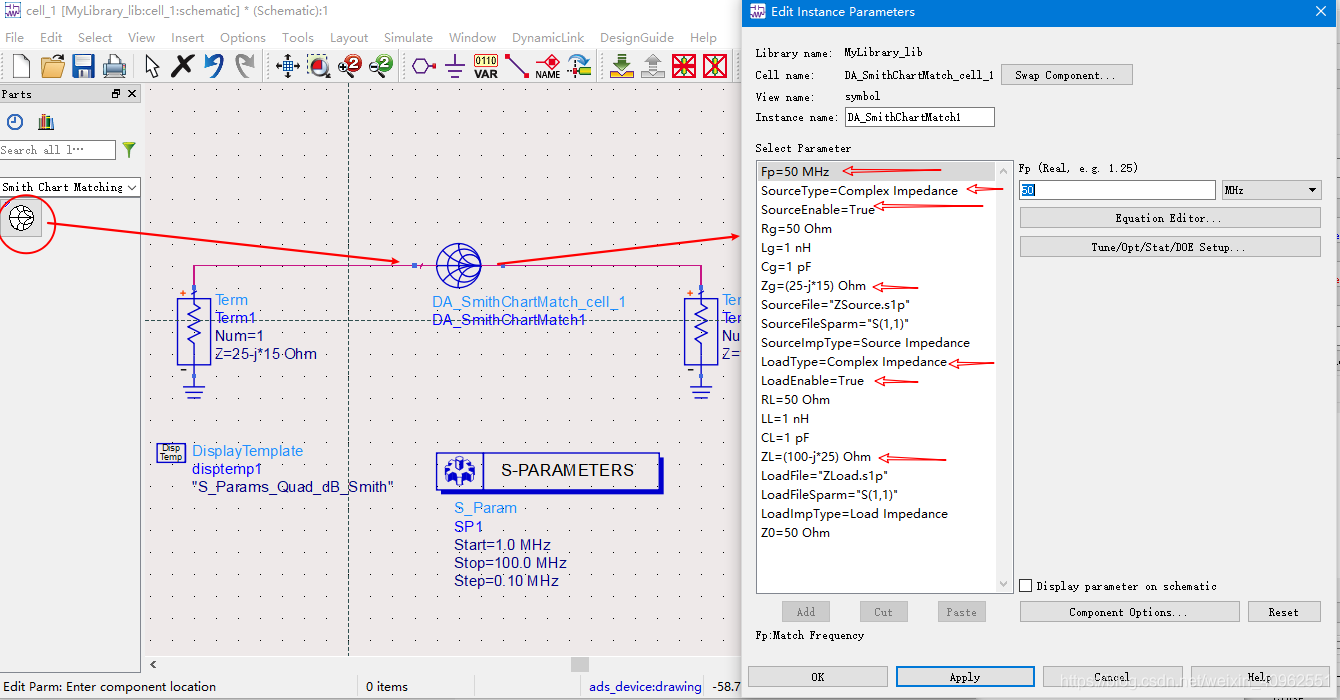The height and width of the screenshot is (700, 1340).
Task: Select the Insert Pin tool
Action: (x=423, y=66)
